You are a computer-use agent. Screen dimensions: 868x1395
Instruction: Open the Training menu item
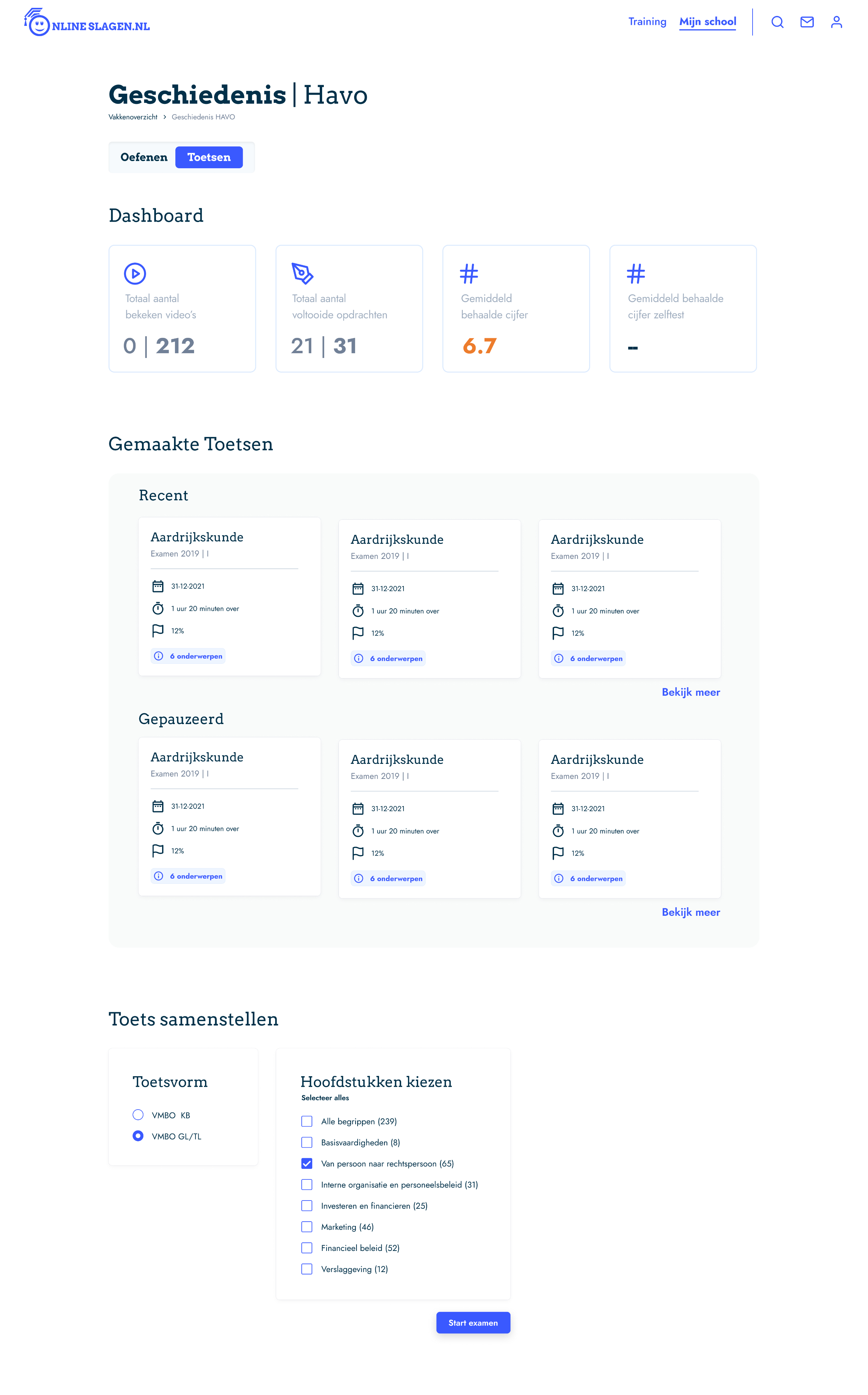647,22
